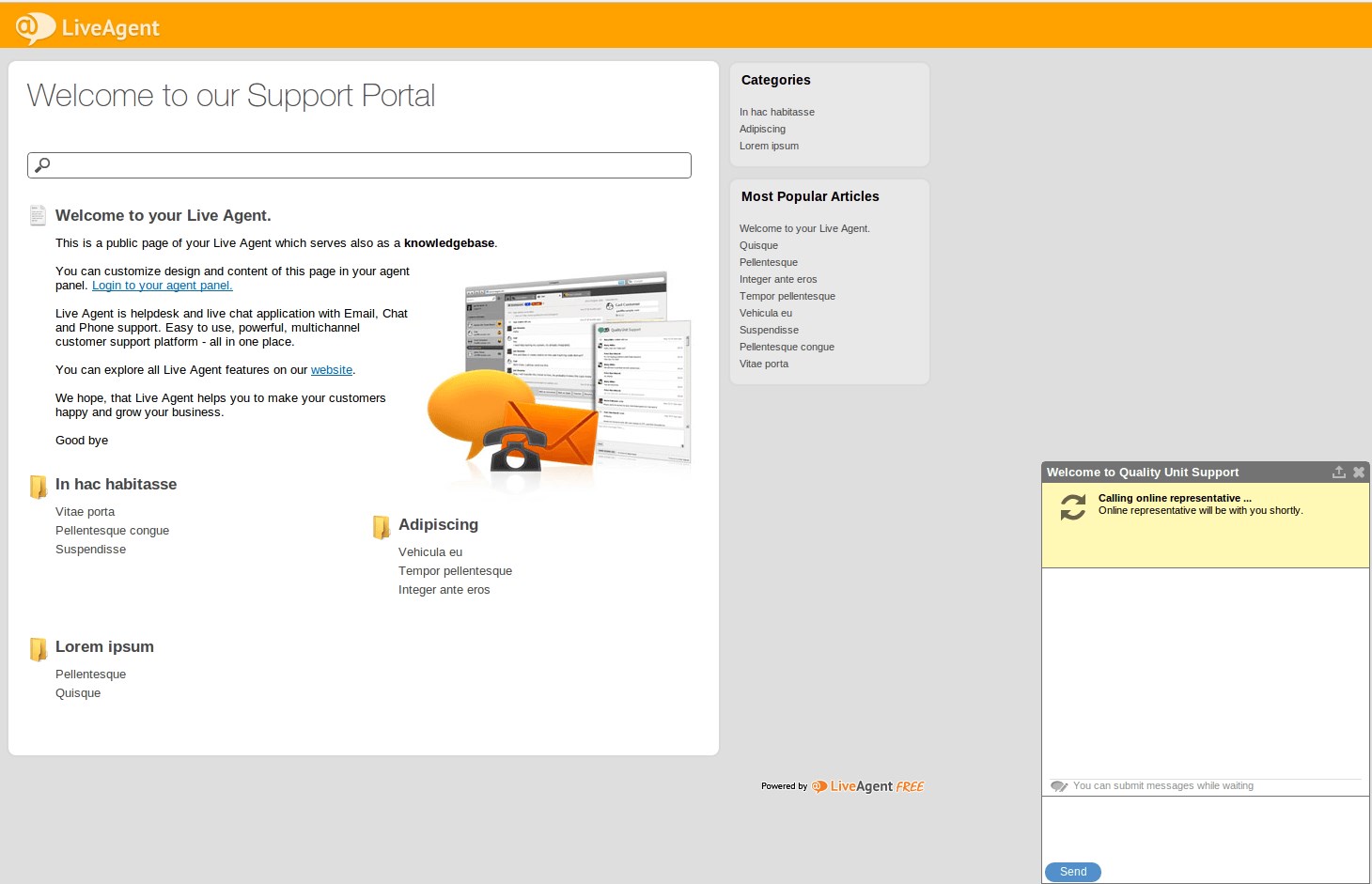
Task: Close the Quality Unit Support chat widget
Action: (1358, 472)
